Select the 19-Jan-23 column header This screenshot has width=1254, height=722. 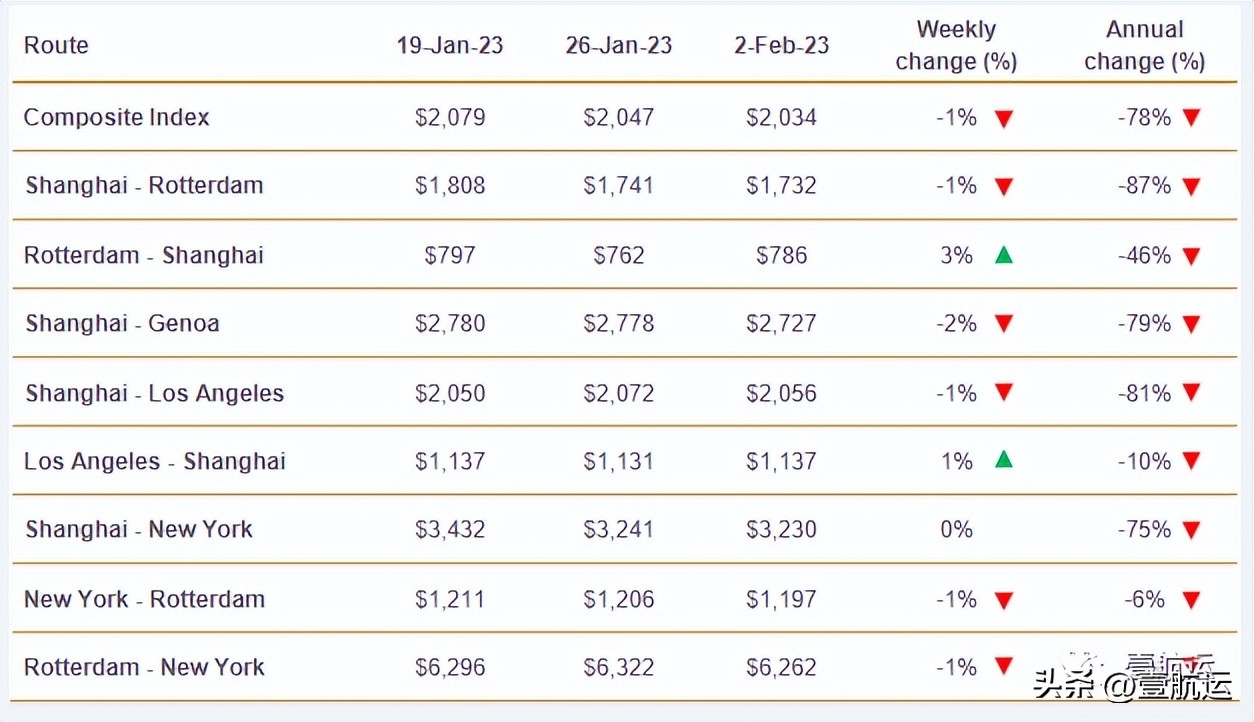pyautogui.click(x=450, y=45)
